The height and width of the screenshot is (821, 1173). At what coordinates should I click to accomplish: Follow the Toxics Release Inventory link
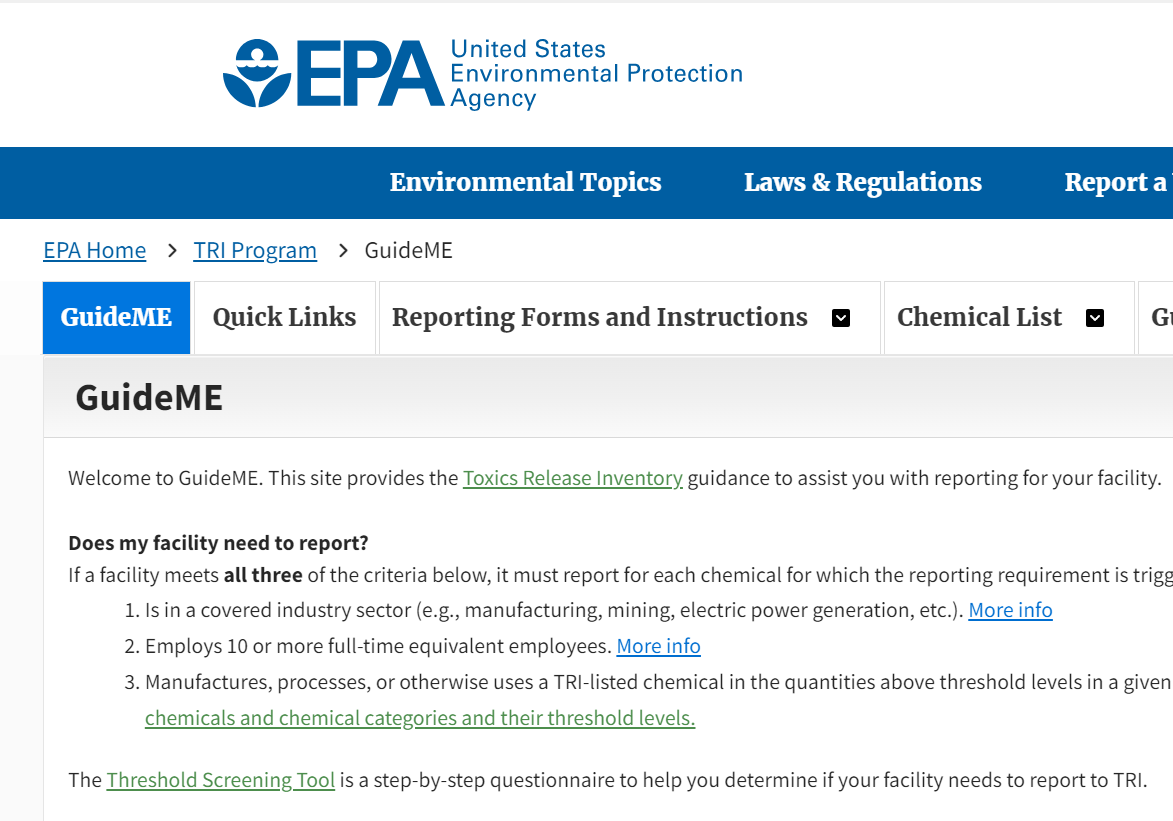pos(572,478)
